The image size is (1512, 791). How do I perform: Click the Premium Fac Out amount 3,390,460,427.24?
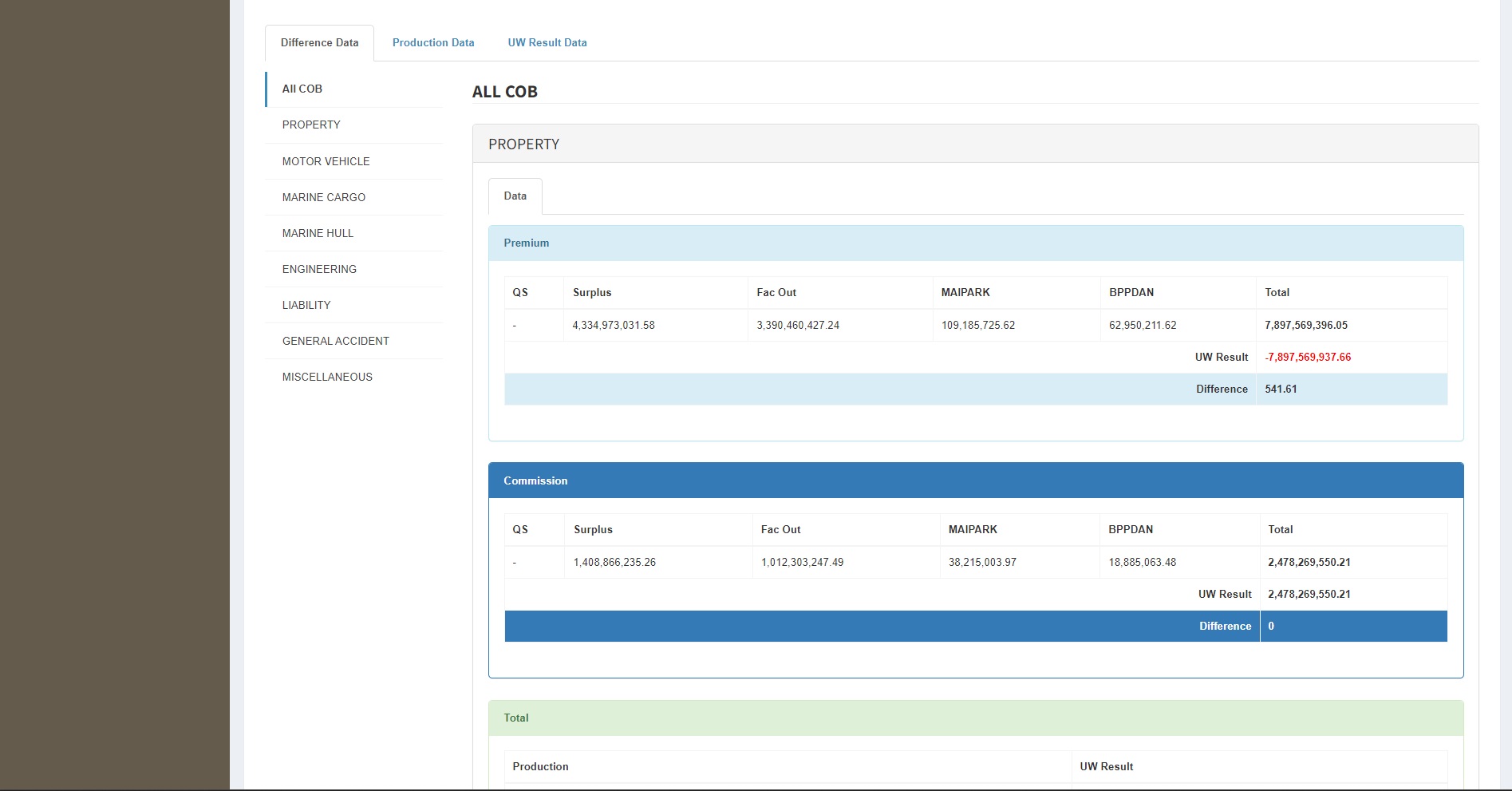click(x=798, y=326)
